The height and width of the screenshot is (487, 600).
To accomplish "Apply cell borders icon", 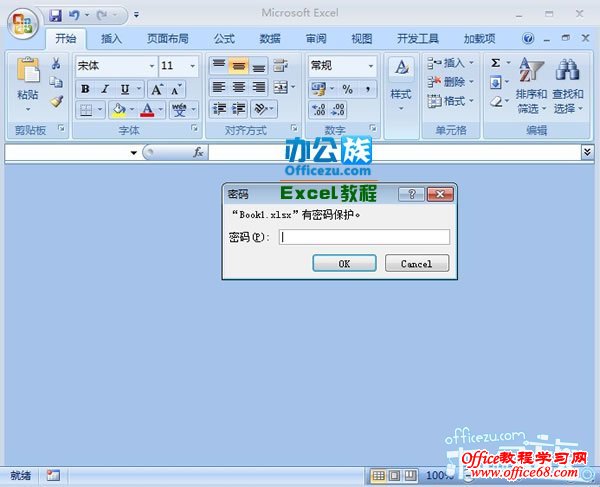I will 86,111.
